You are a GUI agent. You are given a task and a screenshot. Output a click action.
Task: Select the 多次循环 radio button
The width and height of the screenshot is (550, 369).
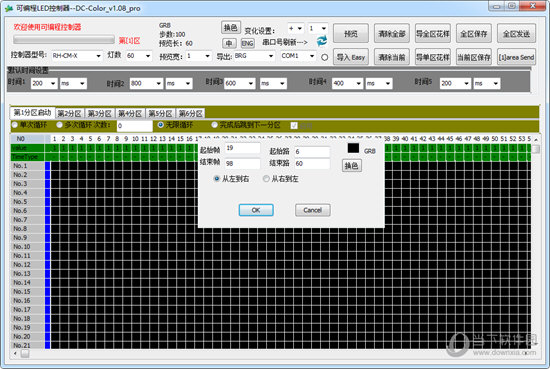59,125
